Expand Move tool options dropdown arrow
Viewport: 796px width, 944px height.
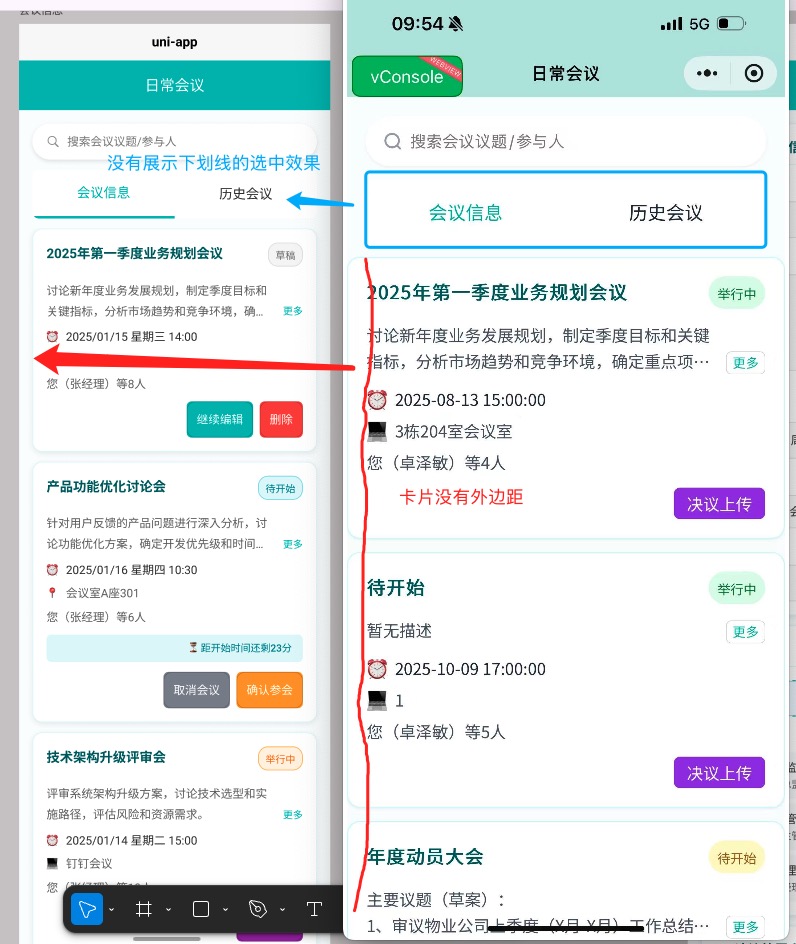111,910
